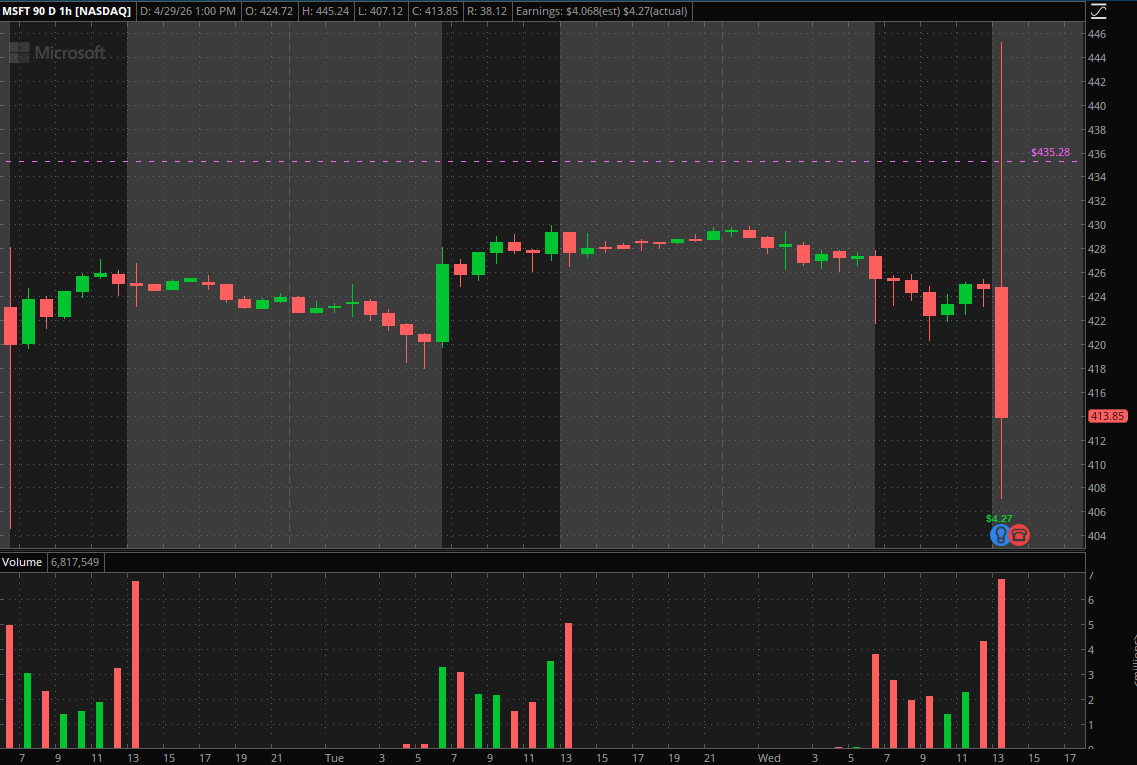Image resolution: width=1137 pixels, height=765 pixels.
Task: Select the large red earnings candle body
Action: pyautogui.click(x=1001, y=352)
